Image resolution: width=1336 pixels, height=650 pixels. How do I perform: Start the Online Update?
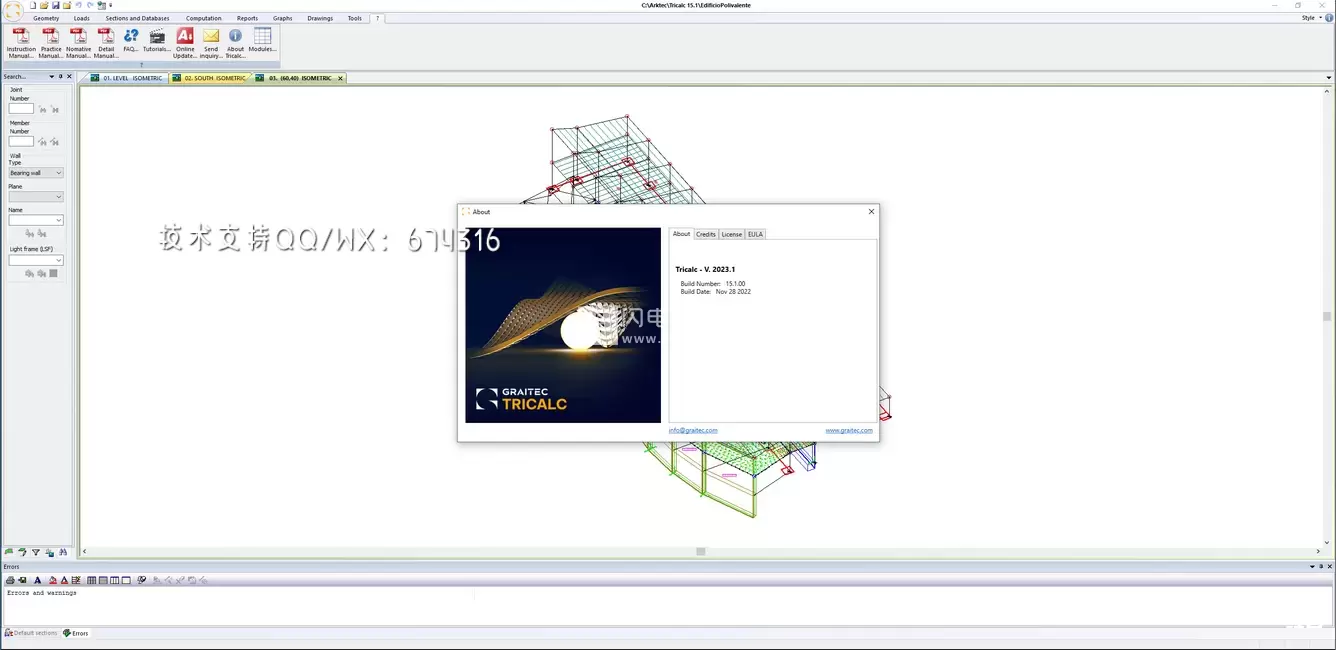tap(185, 43)
